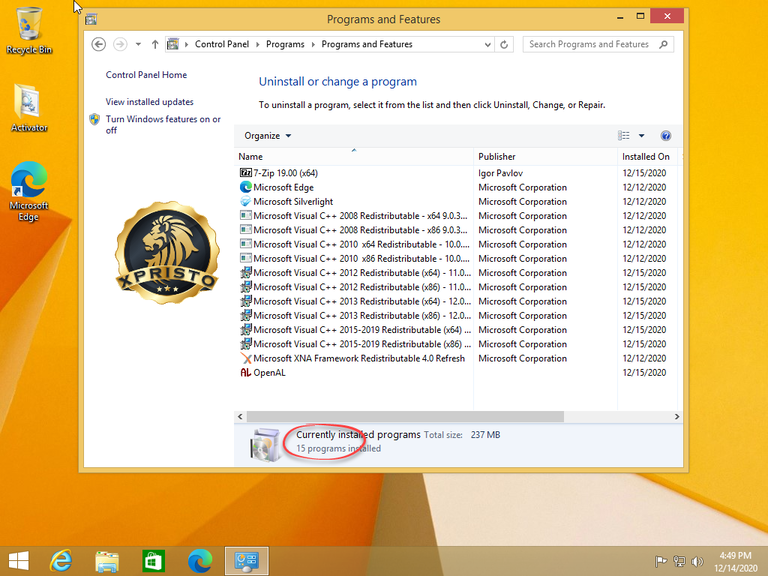Click the 7-Zip program icon
Image resolution: width=768 pixels, height=576 pixels.
pyautogui.click(x=245, y=173)
